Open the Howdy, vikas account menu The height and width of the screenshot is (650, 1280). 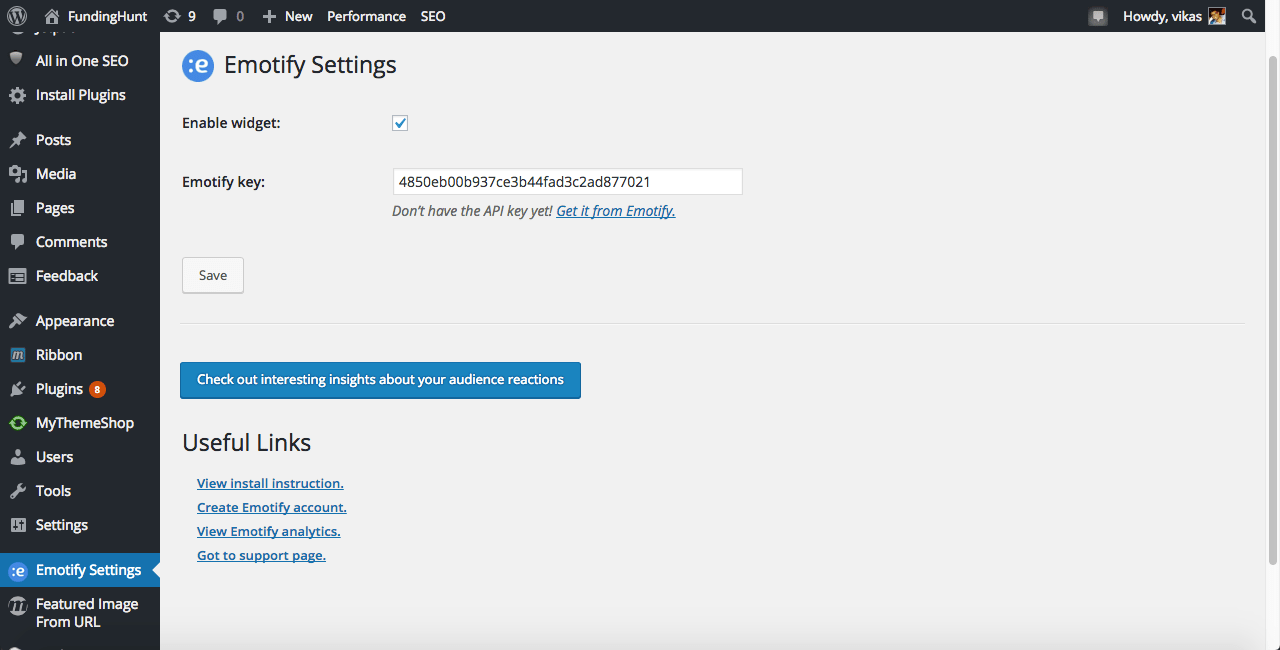(1174, 16)
